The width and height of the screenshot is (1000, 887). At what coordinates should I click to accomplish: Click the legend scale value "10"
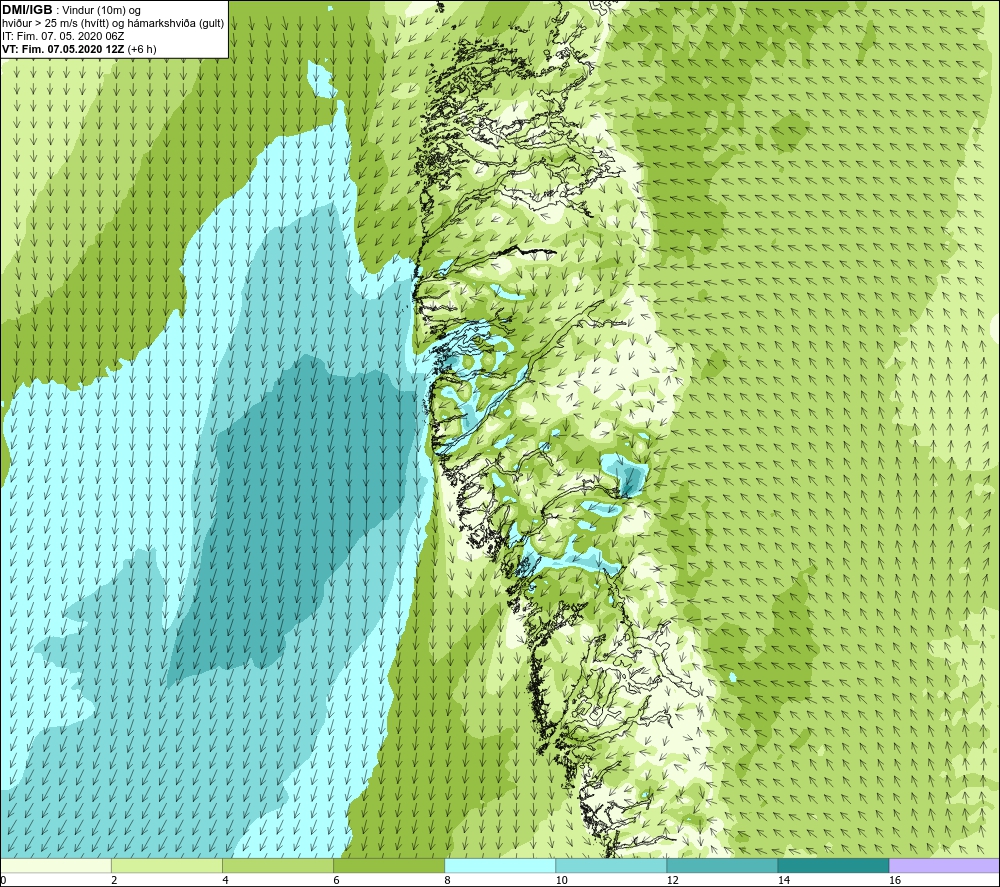point(561,881)
